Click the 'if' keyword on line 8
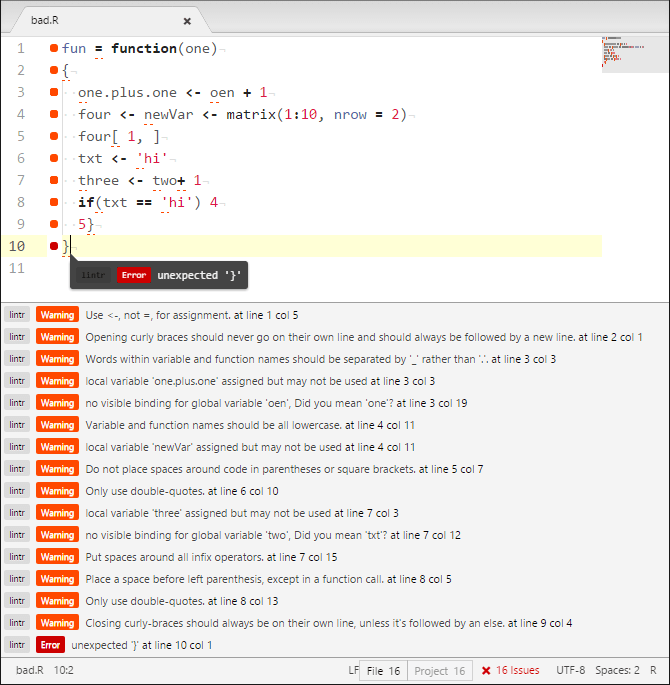This screenshot has width=670, height=685. pyautogui.click(x=86, y=202)
